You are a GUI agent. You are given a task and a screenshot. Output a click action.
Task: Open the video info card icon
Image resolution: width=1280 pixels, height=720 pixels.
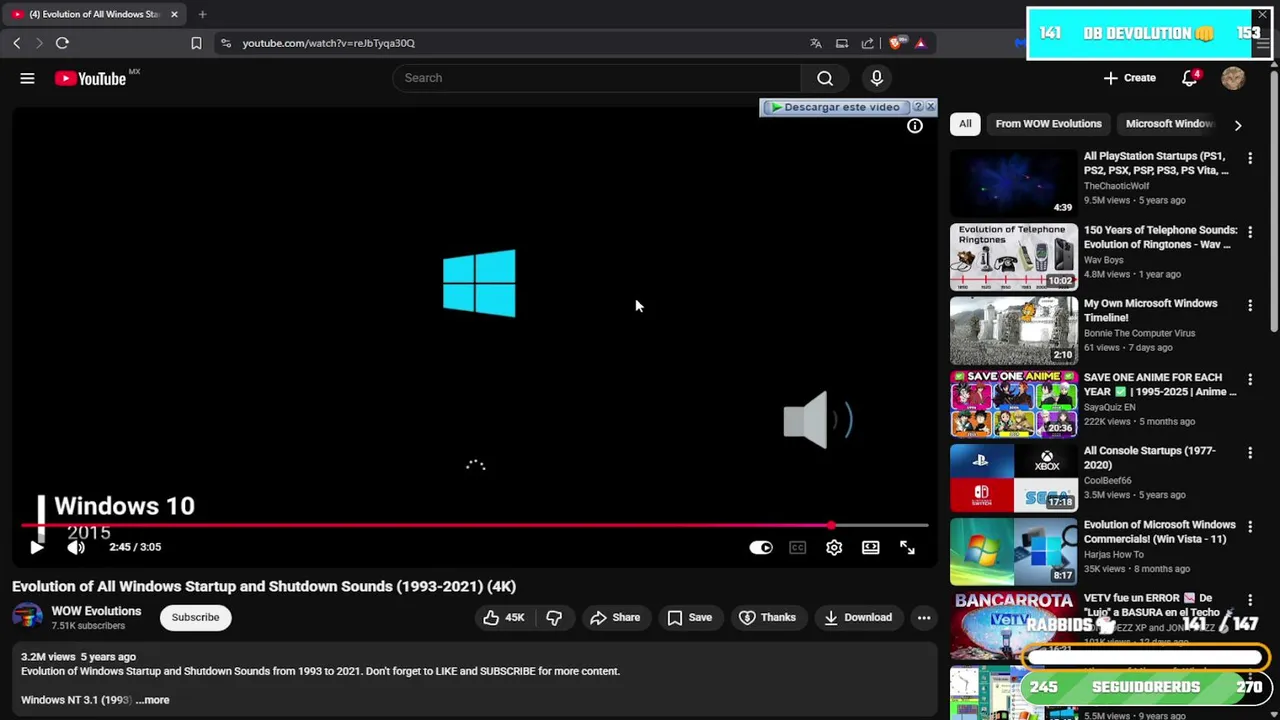click(x=914, y=126)
